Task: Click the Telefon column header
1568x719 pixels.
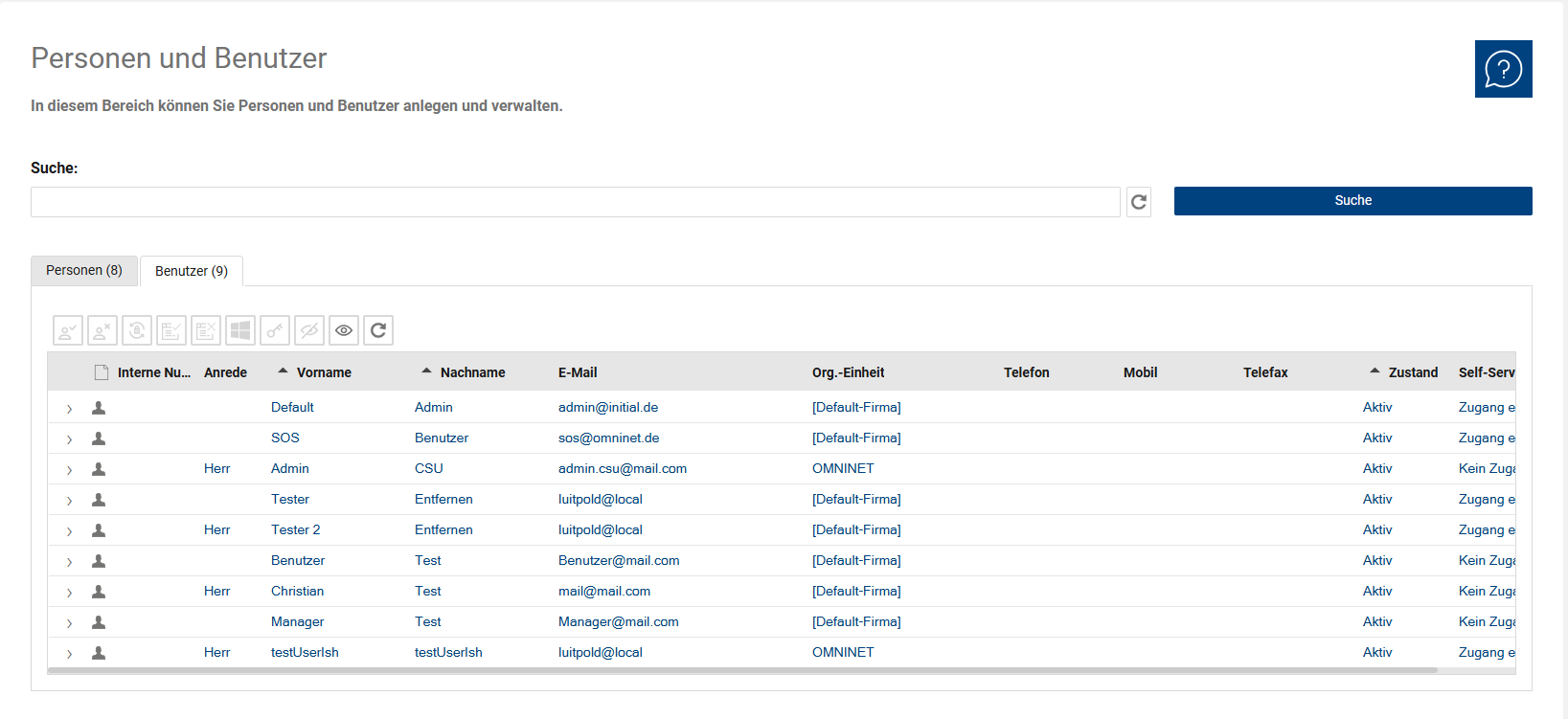Action: point(1027,372)
